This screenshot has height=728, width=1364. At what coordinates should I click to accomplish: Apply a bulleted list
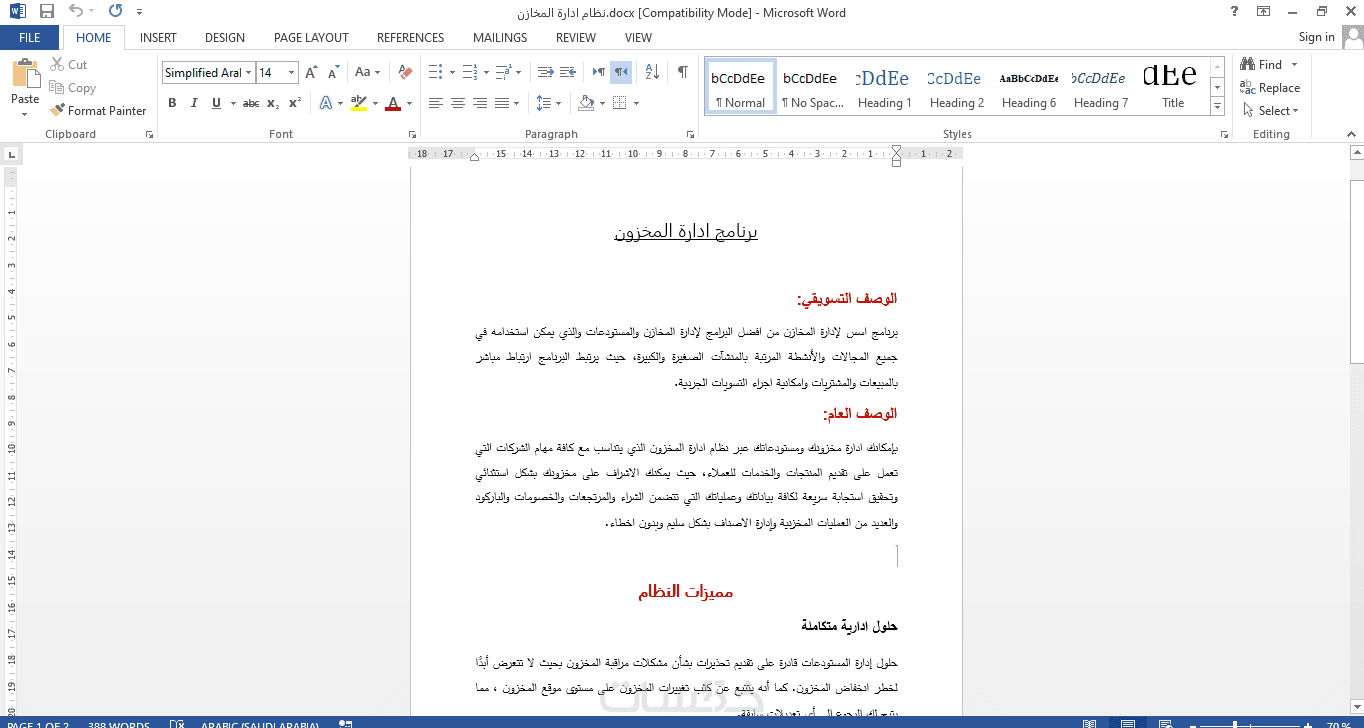click(435, 73)
